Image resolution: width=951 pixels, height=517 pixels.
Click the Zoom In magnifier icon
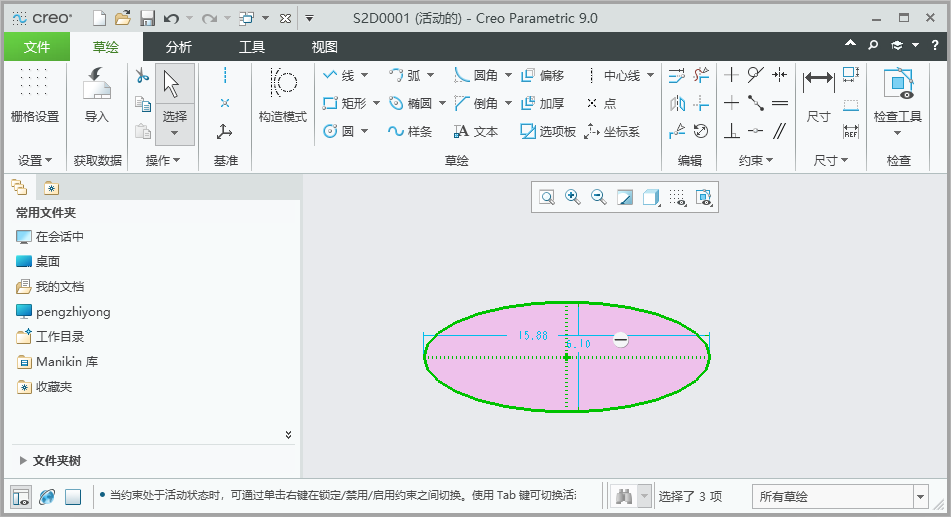click(573, 197)
